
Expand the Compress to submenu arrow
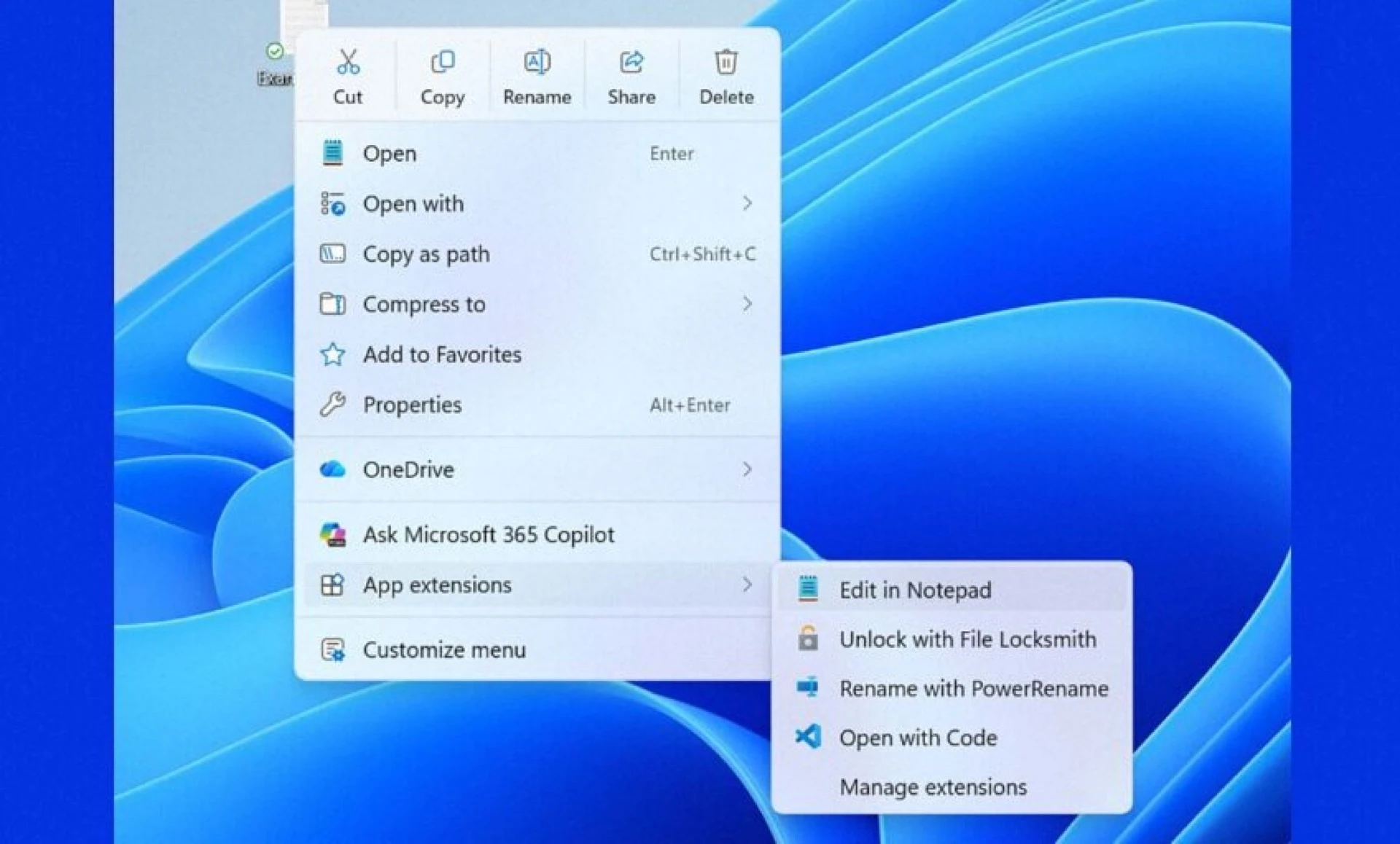click(747, 304)
